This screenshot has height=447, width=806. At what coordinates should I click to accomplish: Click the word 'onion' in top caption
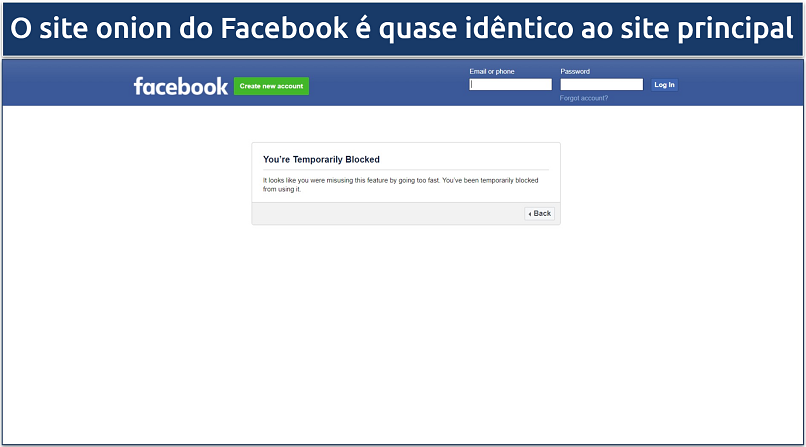pyautogui.click(x=134, y=28)
